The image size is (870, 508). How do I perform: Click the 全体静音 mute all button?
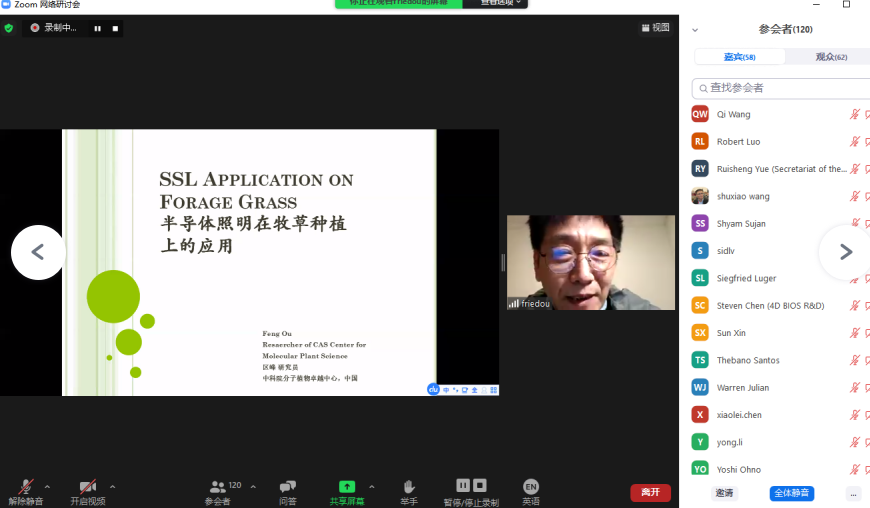coord(791,493)
